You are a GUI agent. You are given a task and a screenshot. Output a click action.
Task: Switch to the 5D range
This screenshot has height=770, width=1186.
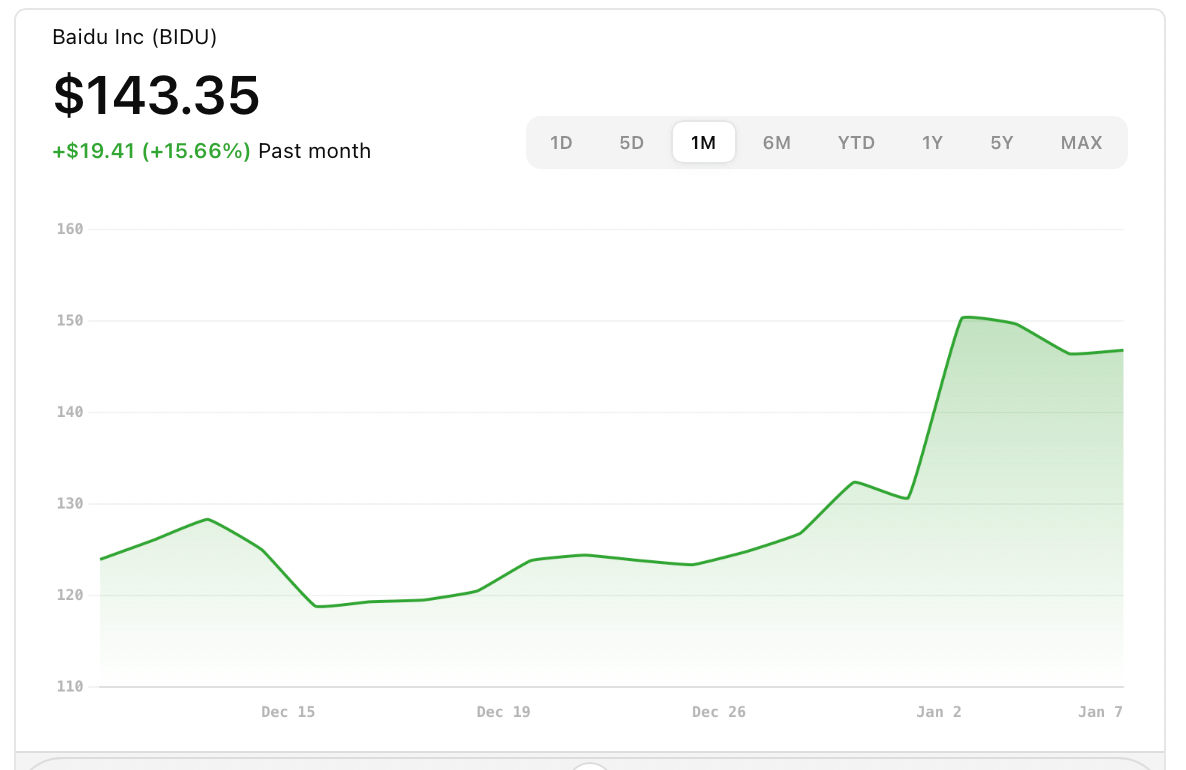(x=632, y=143)
